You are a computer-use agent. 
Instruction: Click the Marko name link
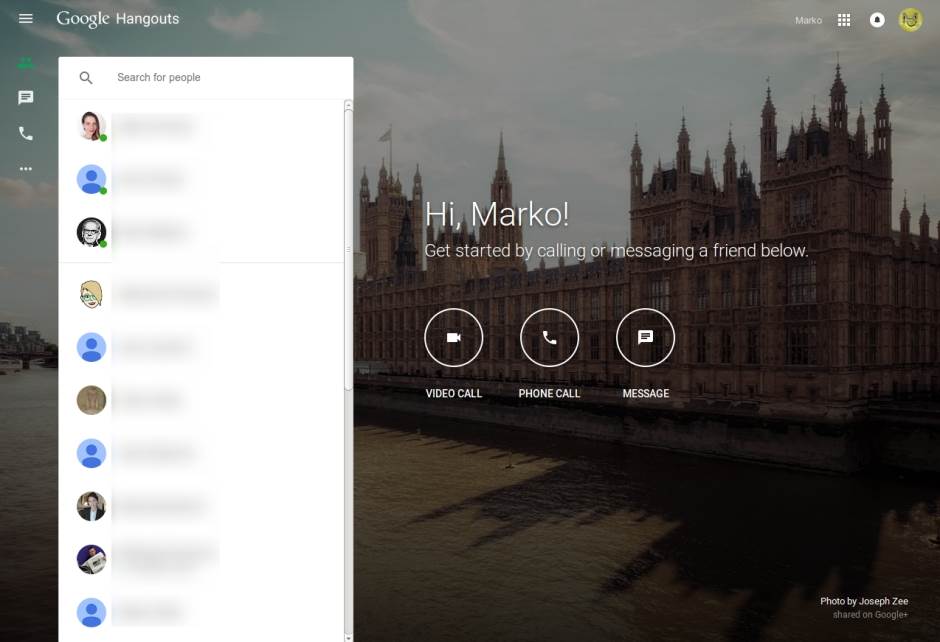808,20
